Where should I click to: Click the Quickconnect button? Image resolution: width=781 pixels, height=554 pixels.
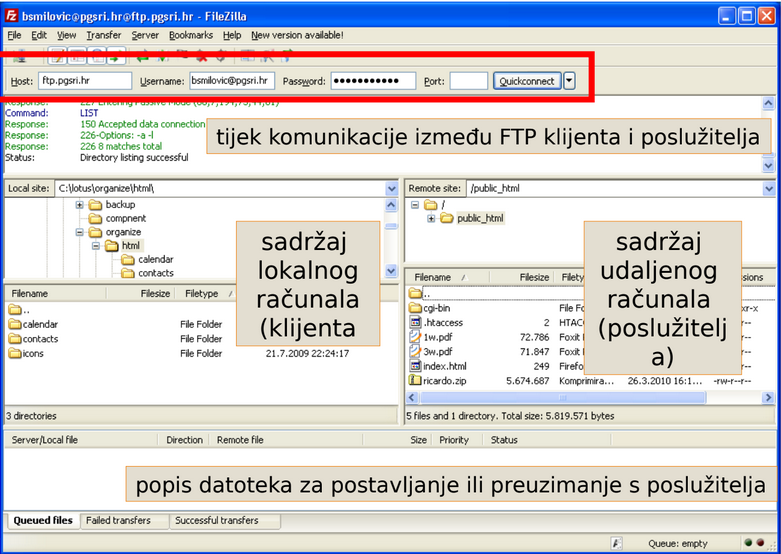(527, 81)
